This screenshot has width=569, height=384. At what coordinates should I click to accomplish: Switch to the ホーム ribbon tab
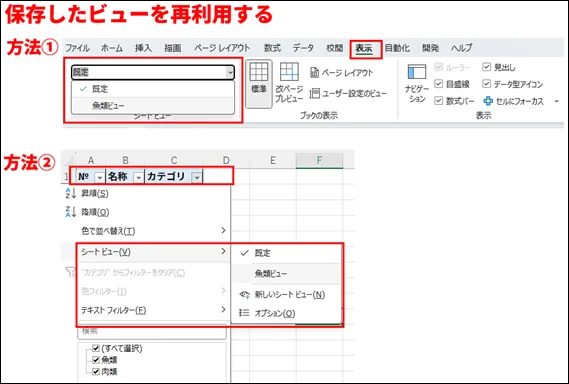point(112,48)
